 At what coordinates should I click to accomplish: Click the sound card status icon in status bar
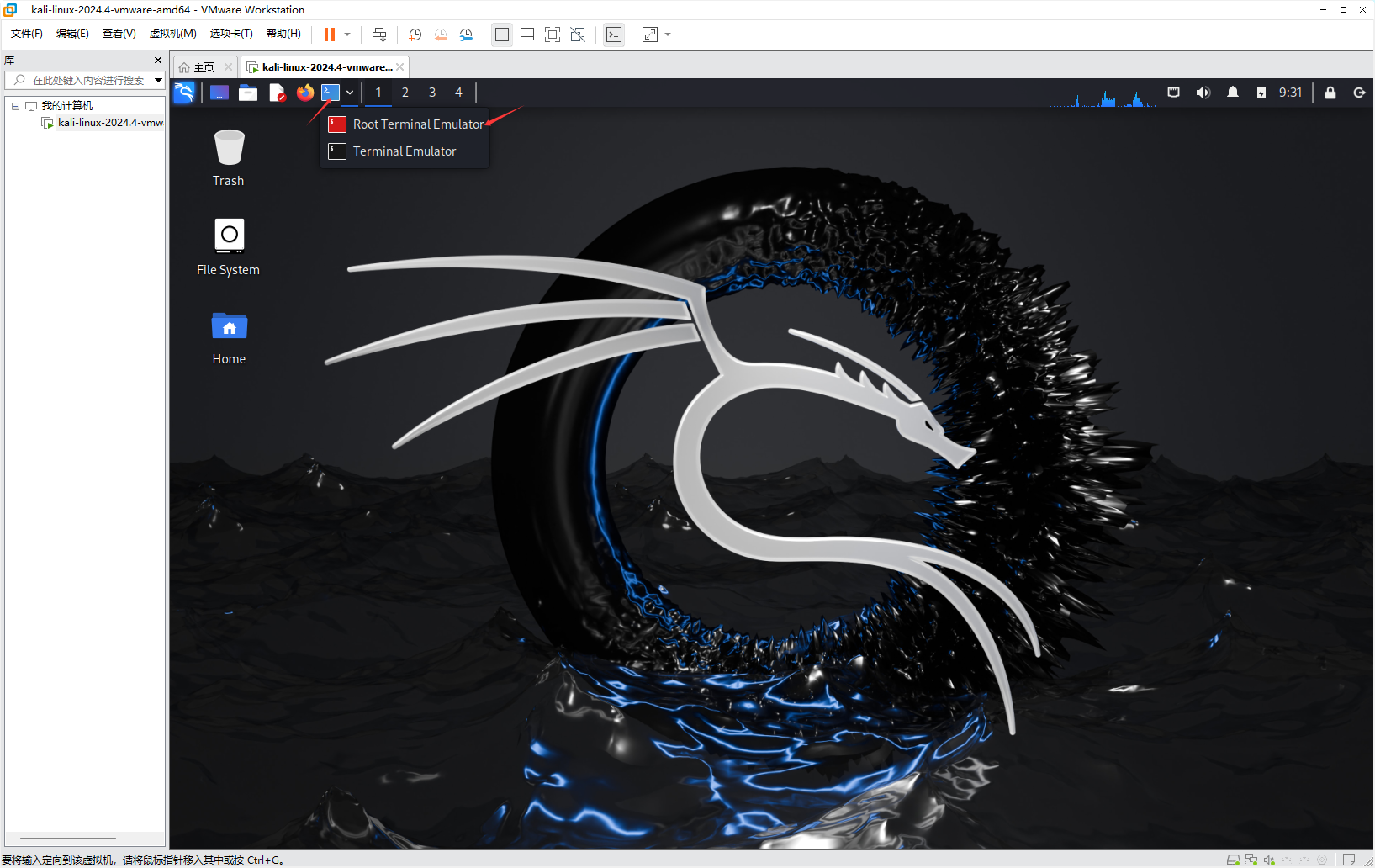point(1269,860)
